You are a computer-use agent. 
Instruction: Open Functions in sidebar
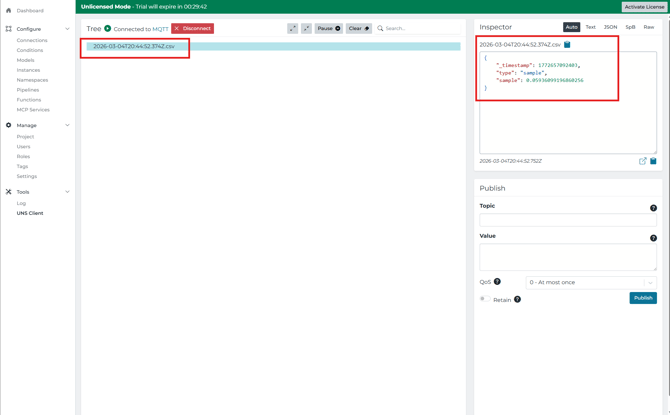click(x=29, y=100)
